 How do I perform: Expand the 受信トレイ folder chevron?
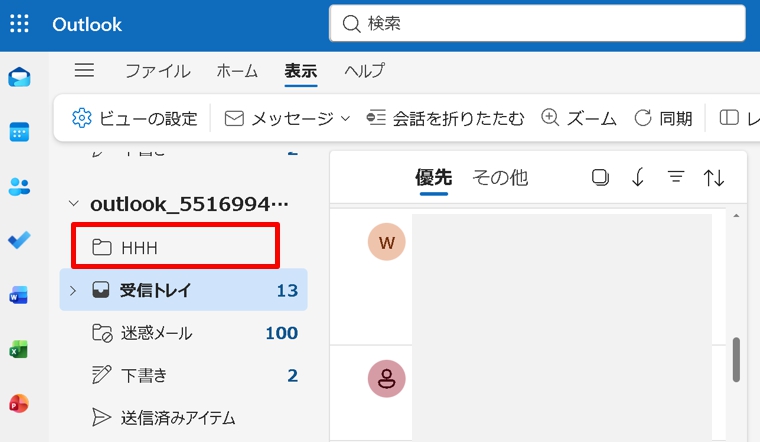[x=72, y=290]
